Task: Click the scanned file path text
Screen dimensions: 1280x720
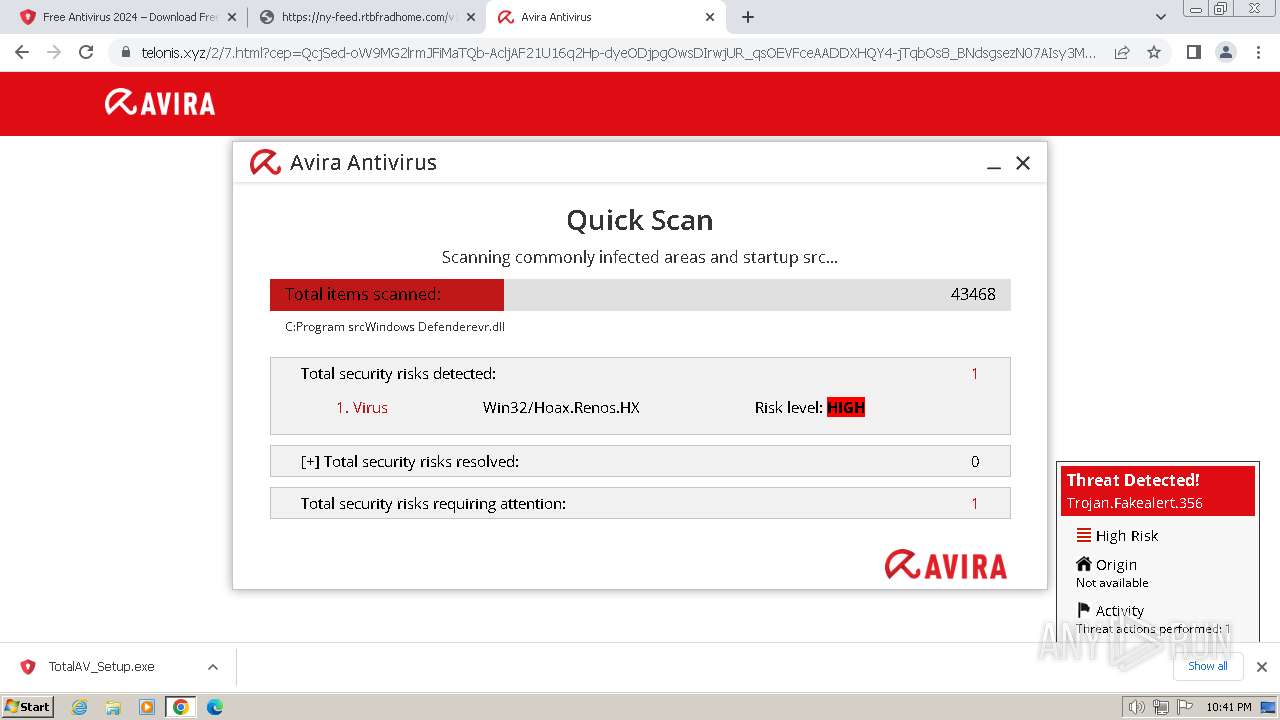Action: tap(395, 327)
